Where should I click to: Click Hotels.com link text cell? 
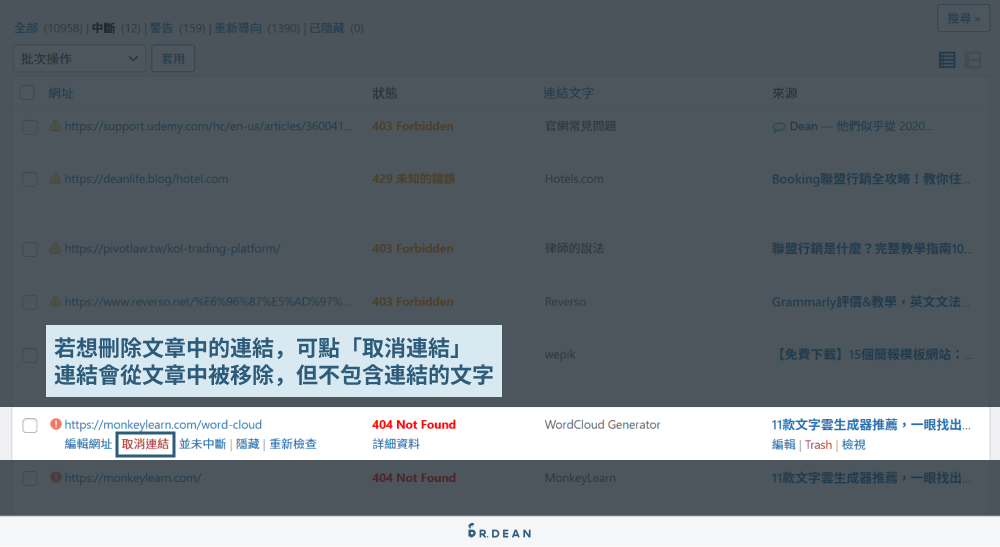(x=574, y=179)
